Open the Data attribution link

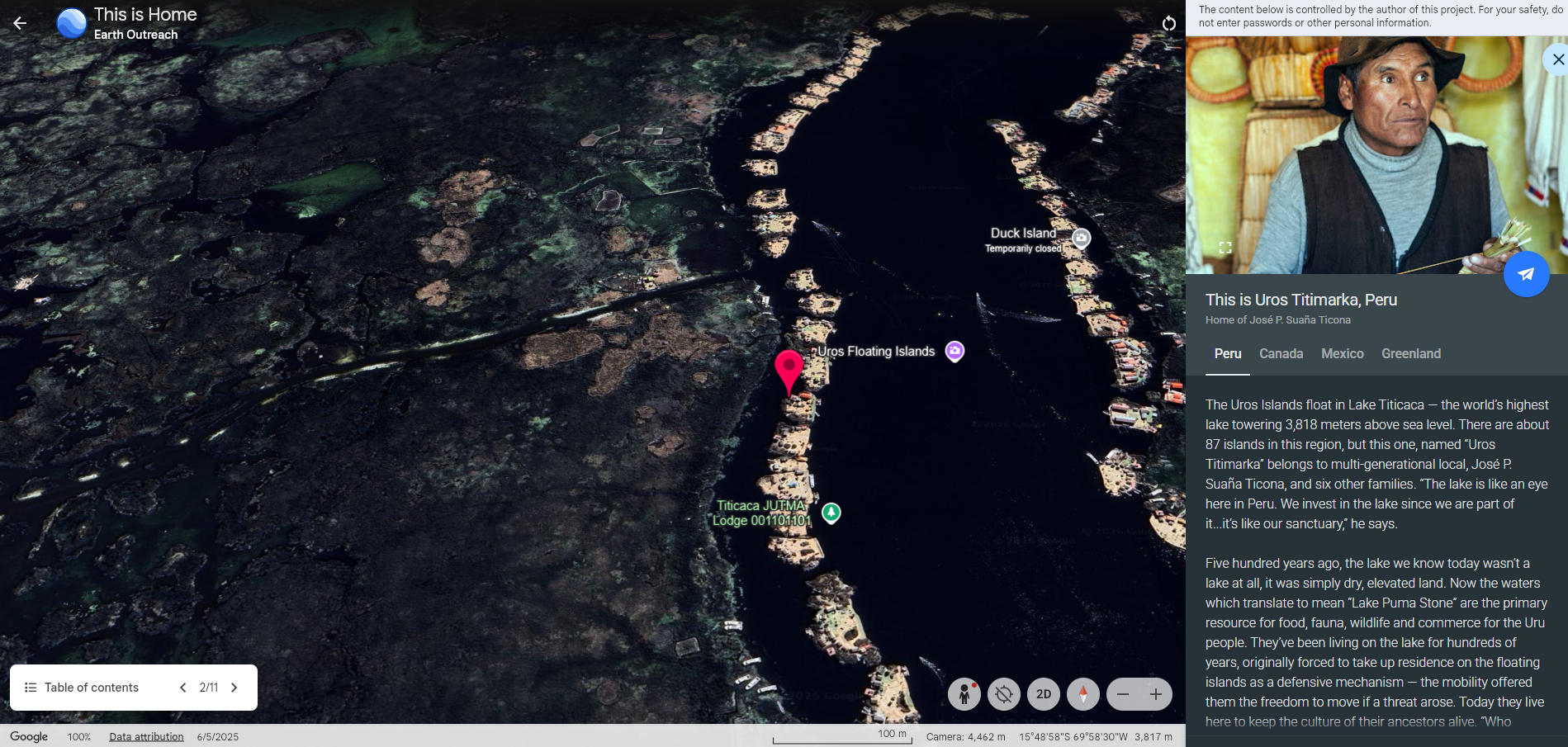[146, 736]
